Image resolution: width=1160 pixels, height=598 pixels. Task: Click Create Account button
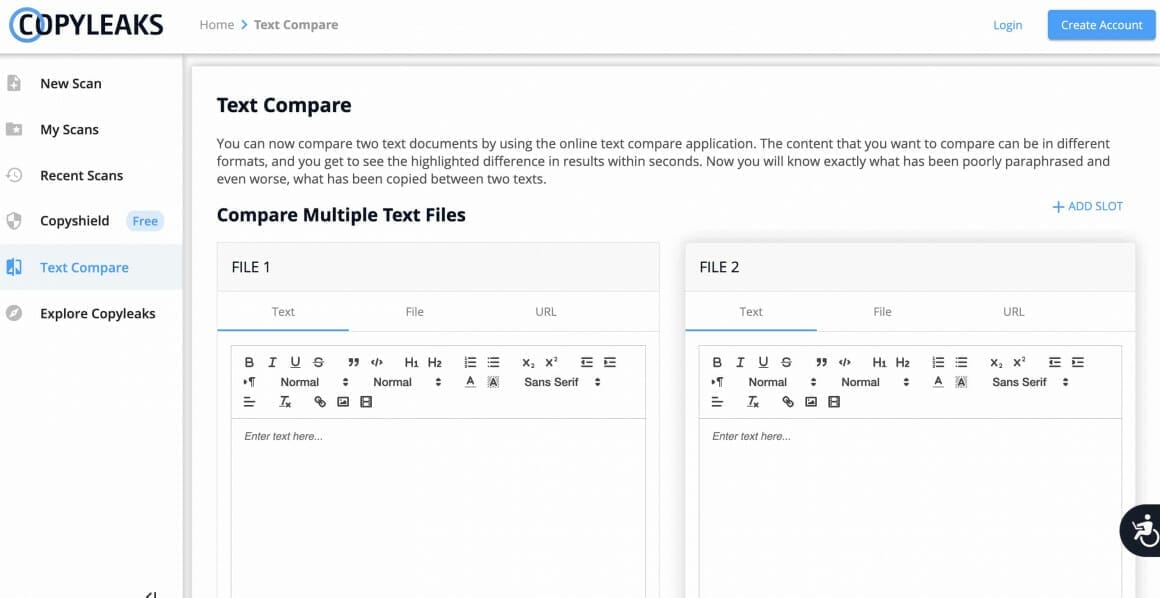(1102, 25)
